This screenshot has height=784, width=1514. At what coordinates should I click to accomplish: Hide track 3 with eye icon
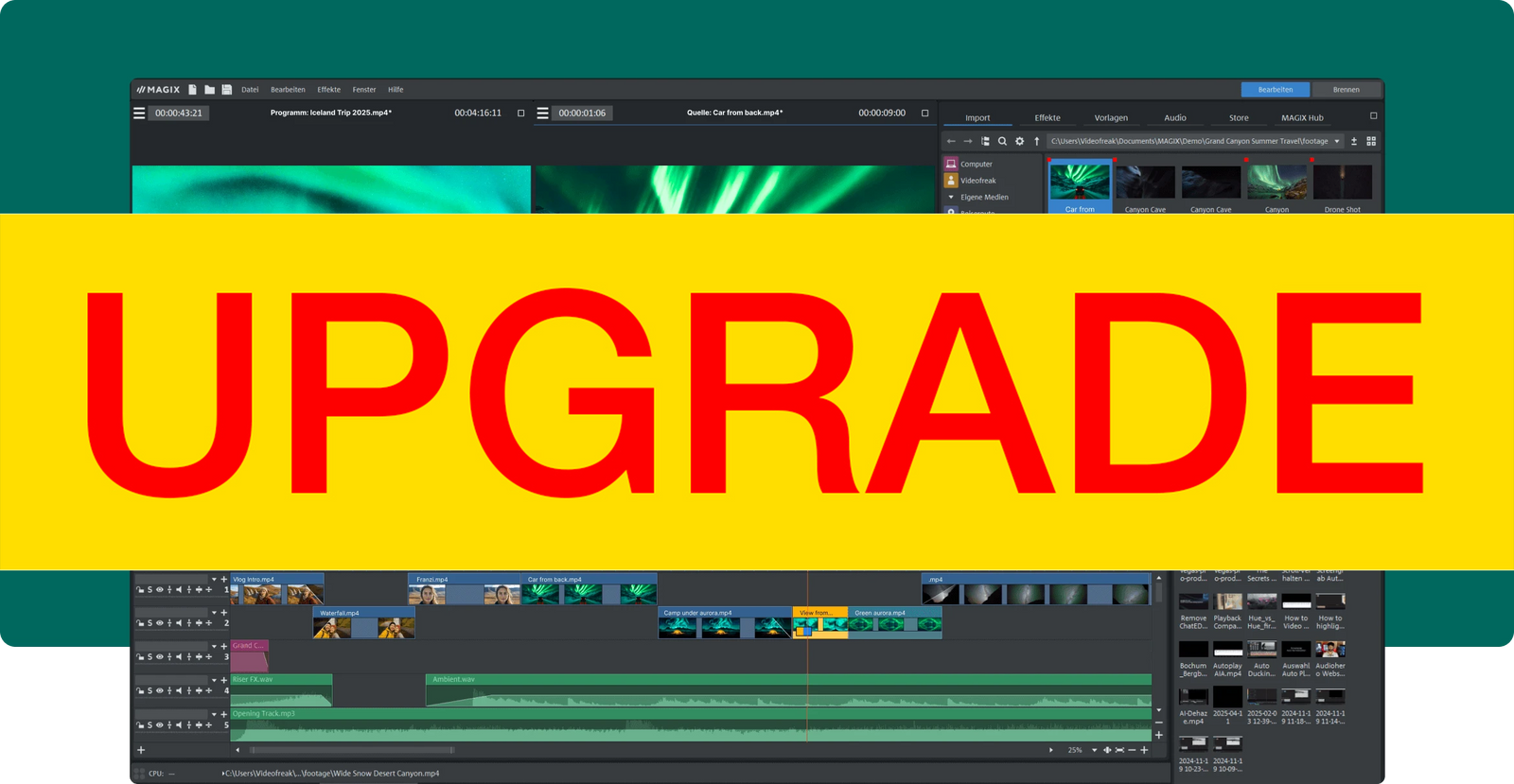[160, 657]
